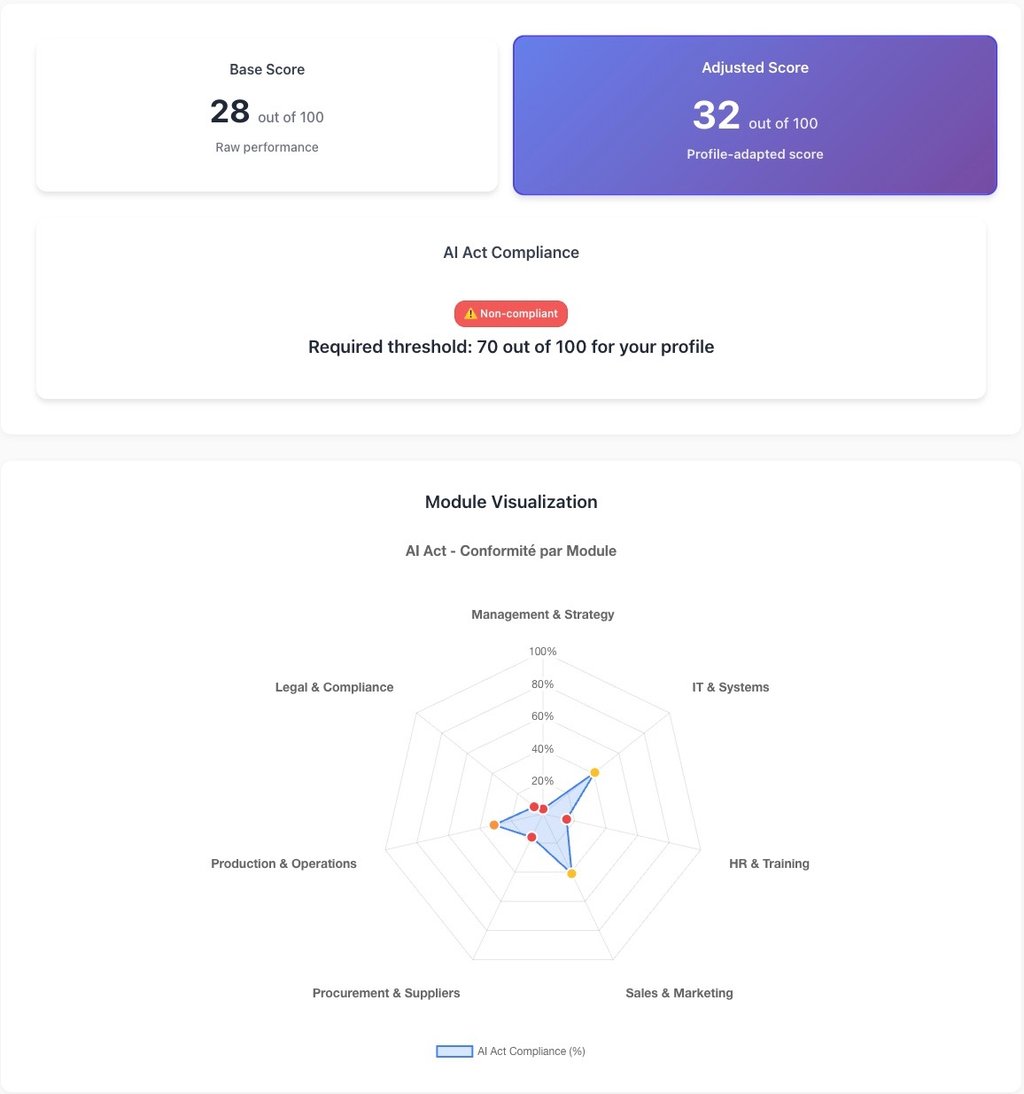Click the Procurement & Suppliers axis label

(x=386, y=993)
